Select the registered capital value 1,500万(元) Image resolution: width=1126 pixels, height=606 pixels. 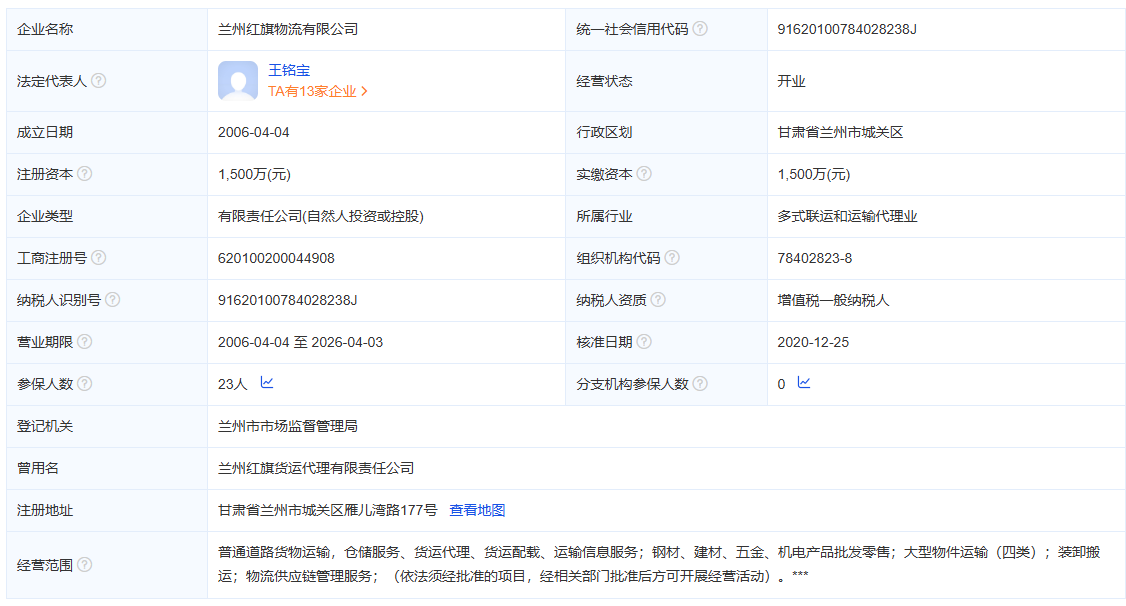pos(254,174)
